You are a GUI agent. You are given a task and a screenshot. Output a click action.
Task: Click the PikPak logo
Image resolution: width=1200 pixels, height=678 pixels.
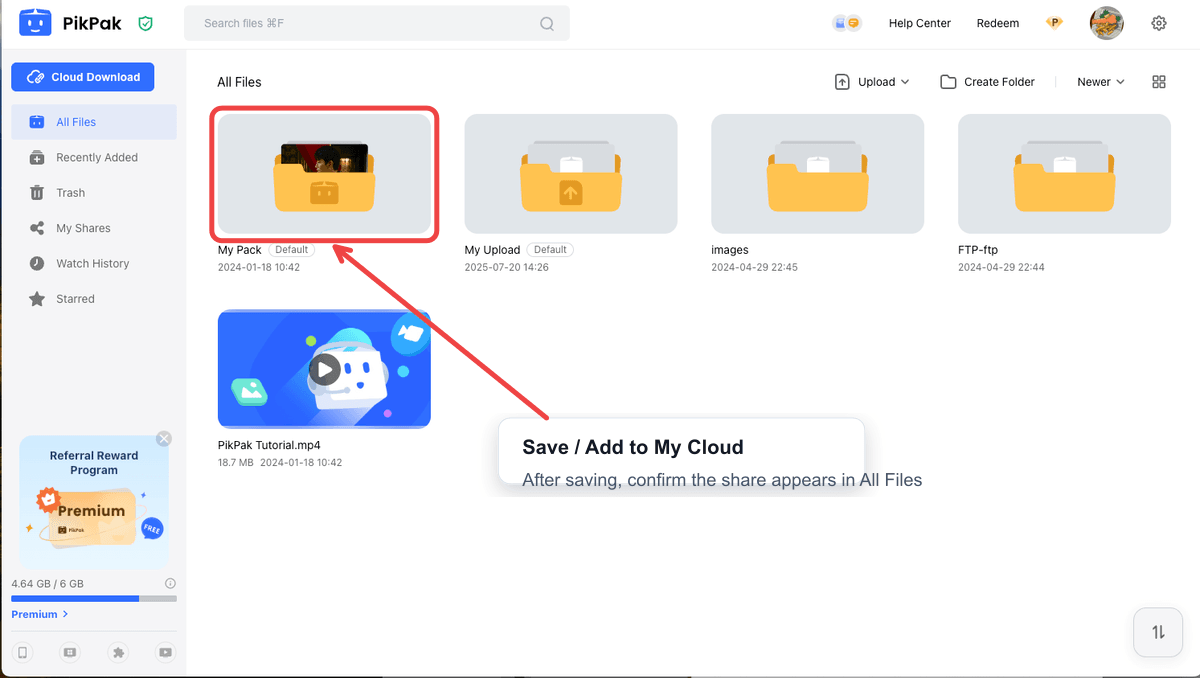[x=70, y=23]
